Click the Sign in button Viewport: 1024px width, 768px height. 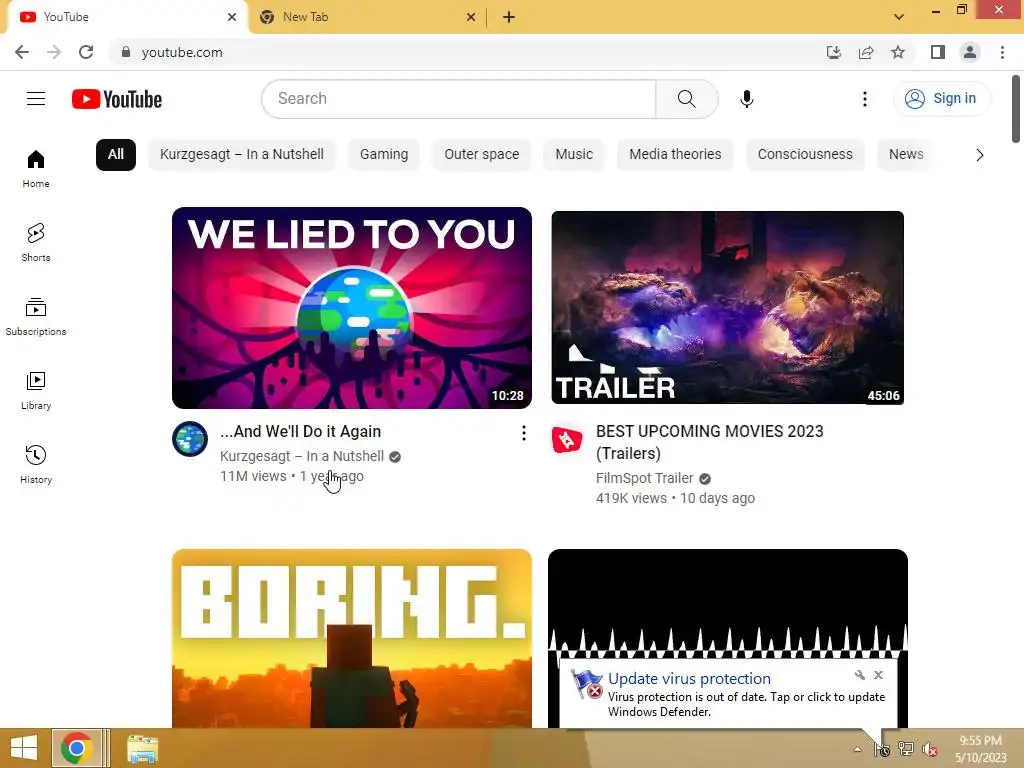tap(941, 99)
